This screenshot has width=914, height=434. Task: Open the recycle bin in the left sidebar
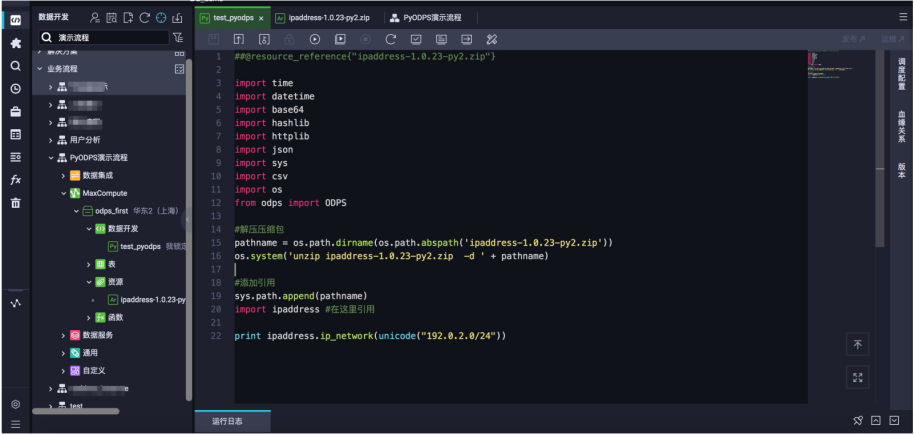16,203
